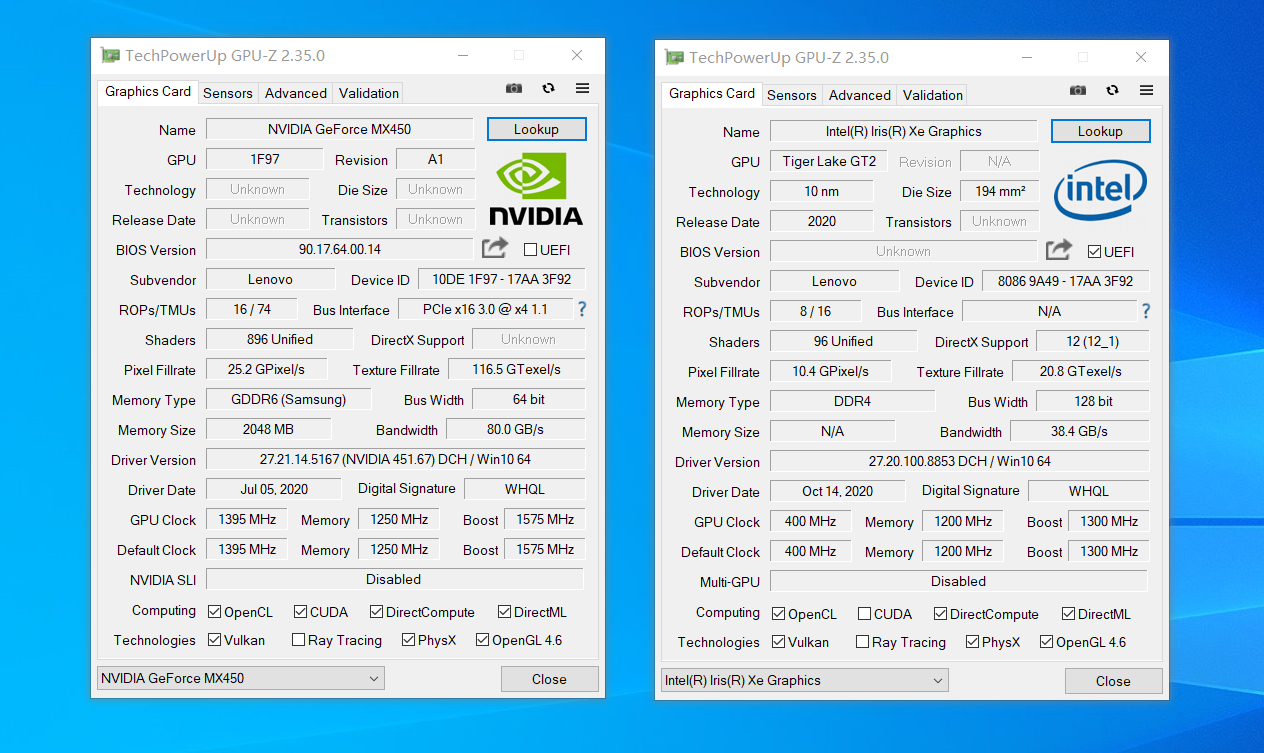Click the GPU-Z title bar icon in Intel window
1264x753 pixels.
pos(674,58)
